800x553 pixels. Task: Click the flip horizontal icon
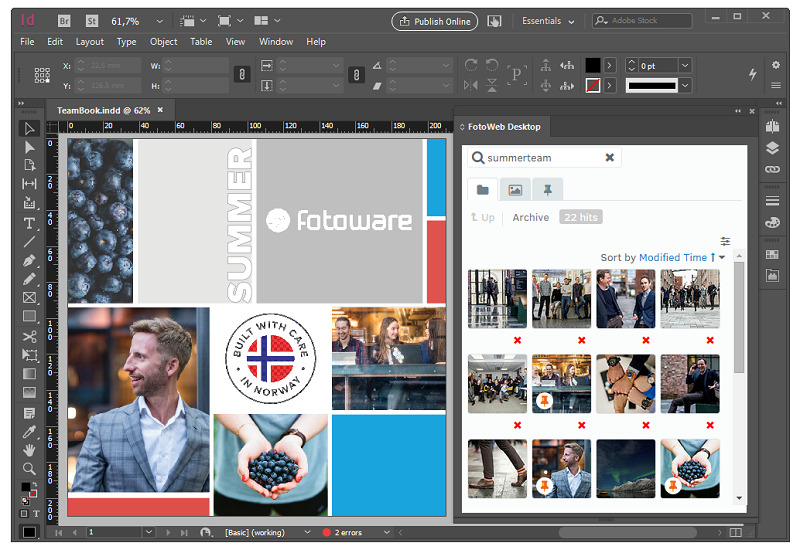pos(470,85)
